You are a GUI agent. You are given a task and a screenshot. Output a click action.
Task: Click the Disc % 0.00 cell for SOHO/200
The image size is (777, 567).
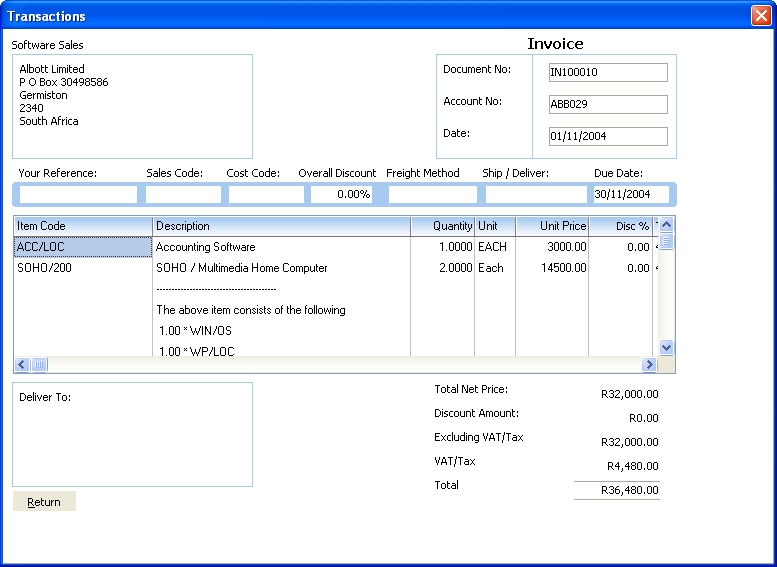(620, 268)
